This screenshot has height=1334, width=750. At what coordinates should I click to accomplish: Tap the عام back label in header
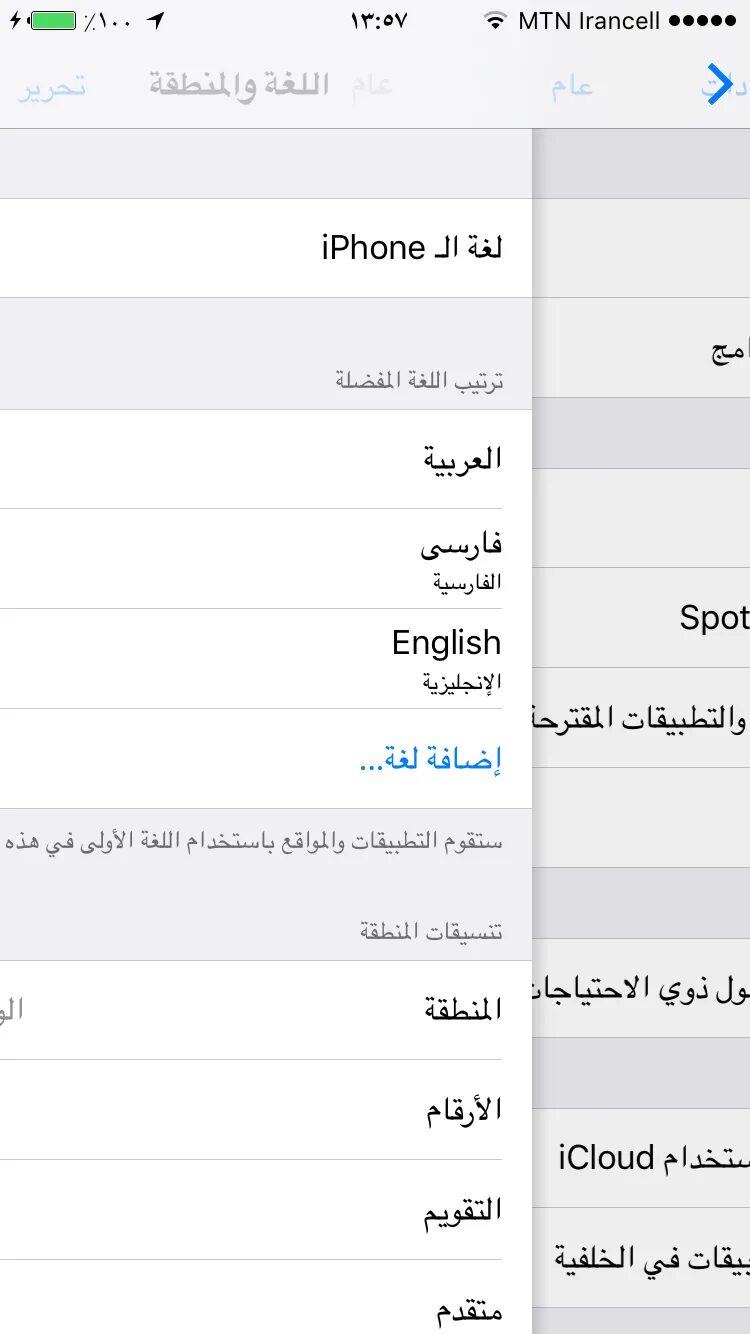572,86
